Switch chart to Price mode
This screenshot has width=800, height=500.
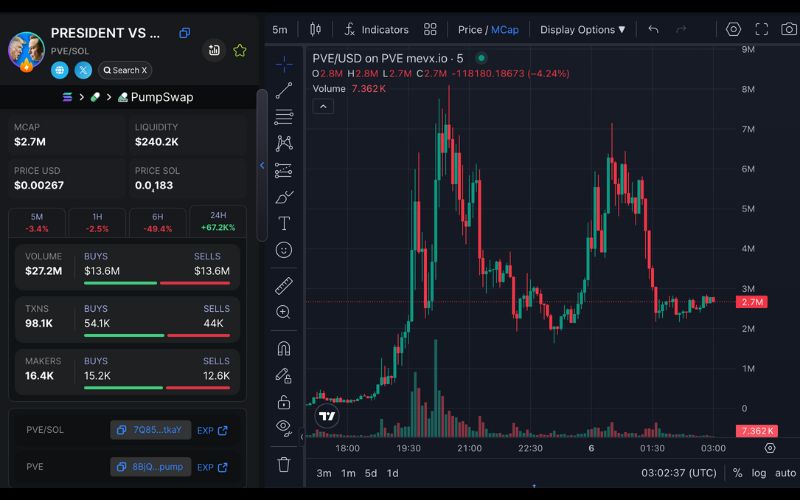(x=470, y=30)
